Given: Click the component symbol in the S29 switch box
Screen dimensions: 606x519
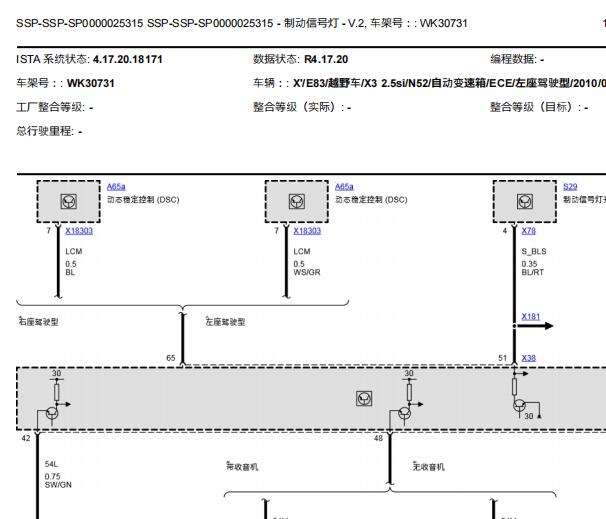Looking at the screenshot, I should pos(524,201).
